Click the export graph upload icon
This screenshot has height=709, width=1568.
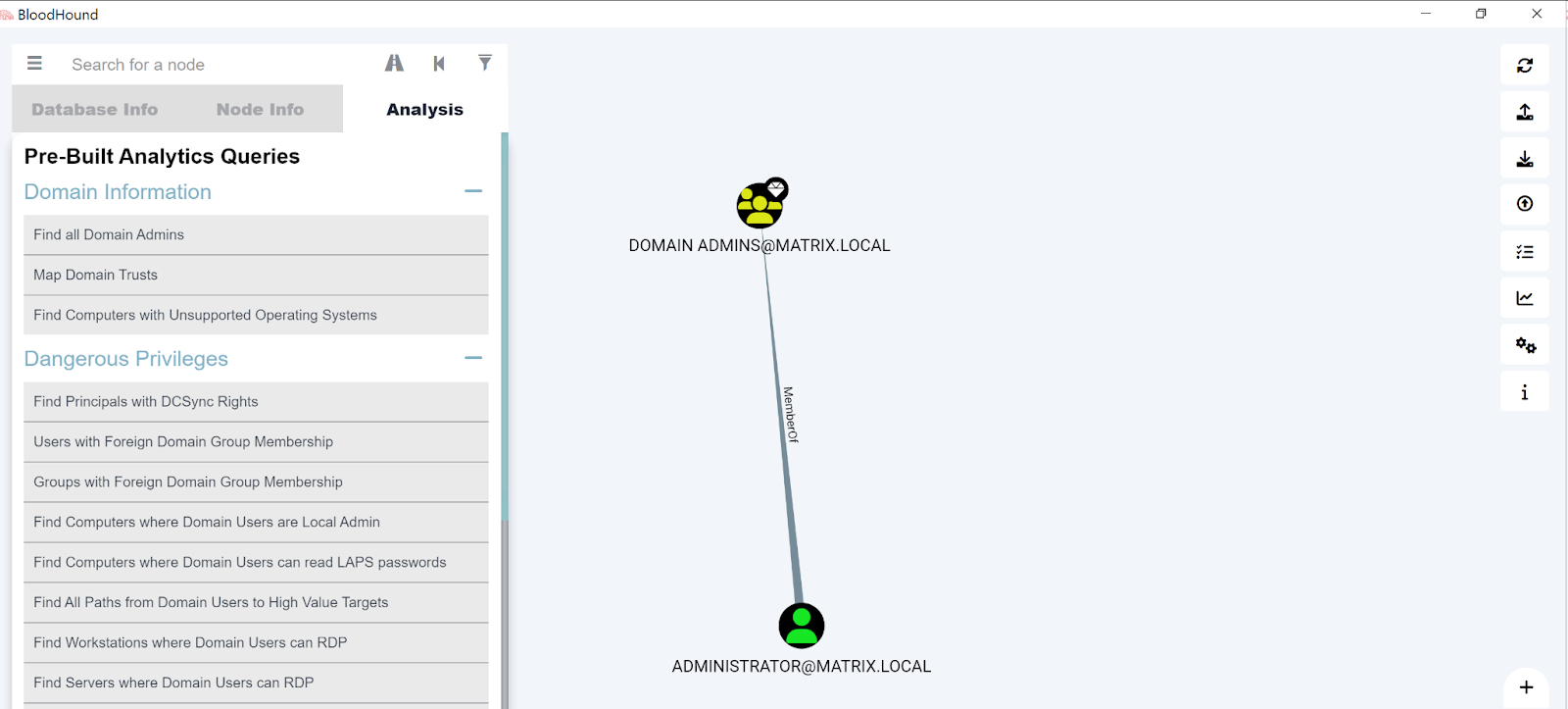pos(1525,112)
